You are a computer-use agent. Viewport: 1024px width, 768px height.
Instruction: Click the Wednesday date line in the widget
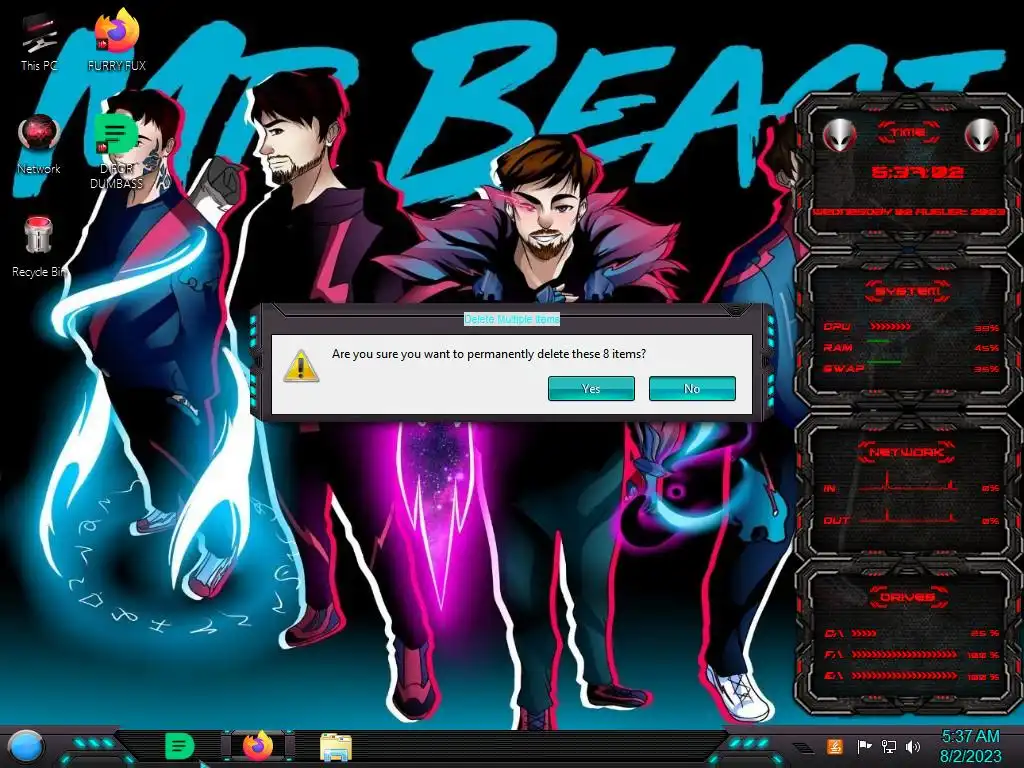(x=908, y=212)
